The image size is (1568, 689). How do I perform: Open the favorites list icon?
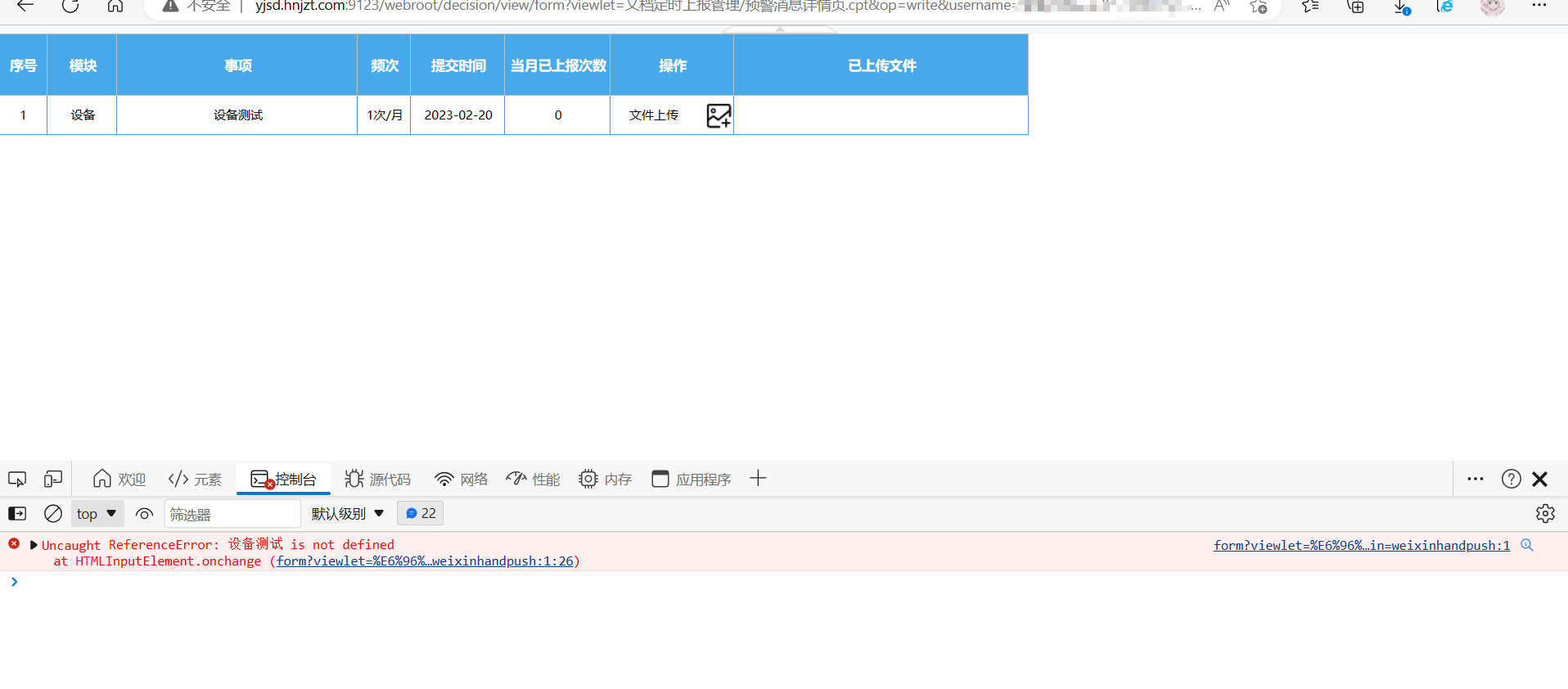pos(1310,6)
